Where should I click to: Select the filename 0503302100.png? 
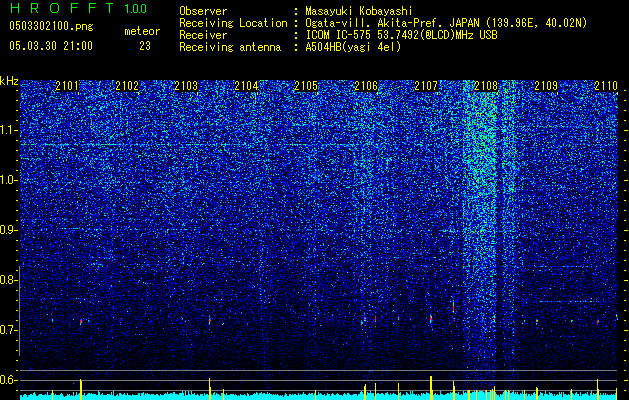point(51,27)
